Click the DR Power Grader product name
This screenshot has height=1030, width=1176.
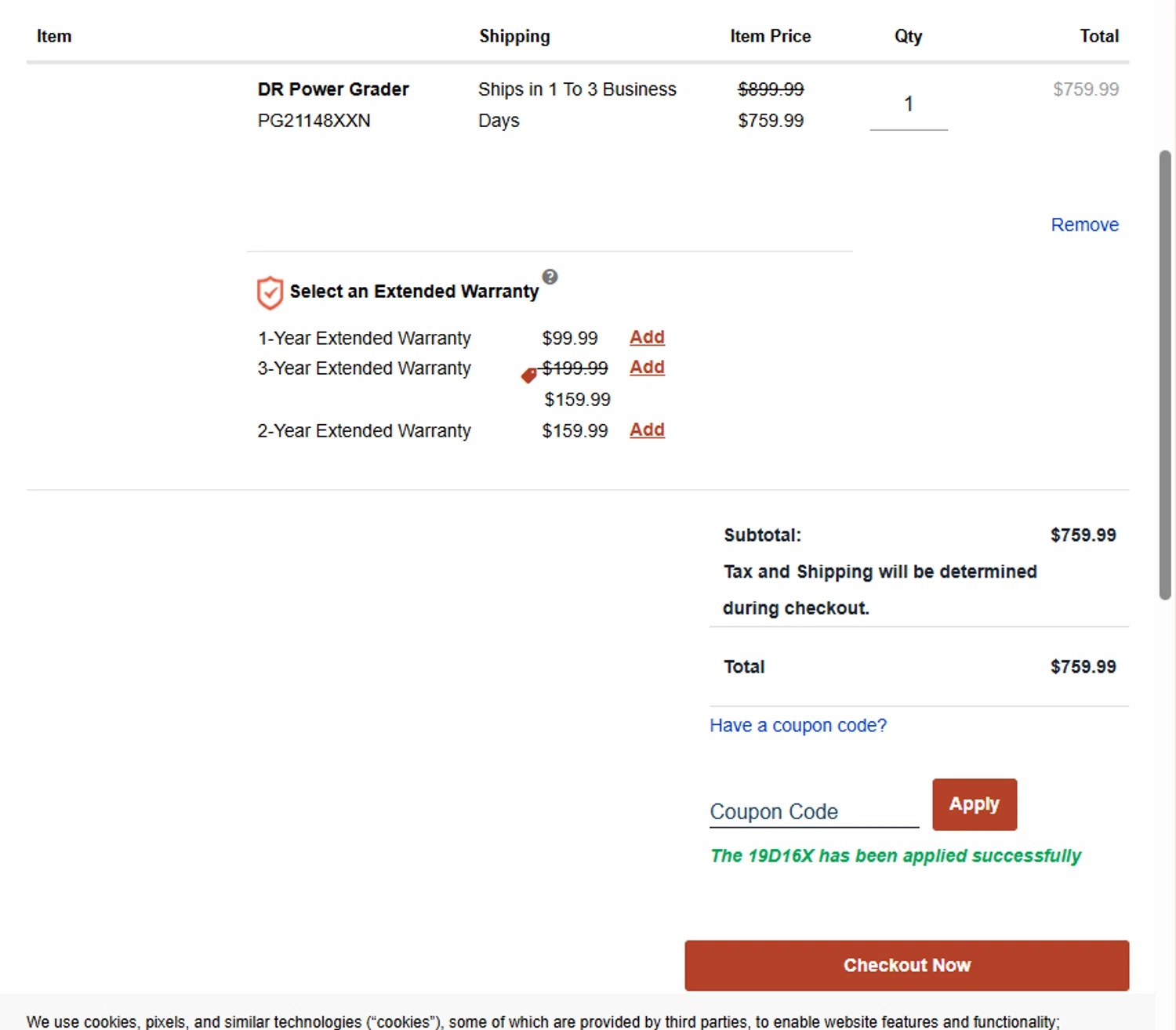click(333, 89)
